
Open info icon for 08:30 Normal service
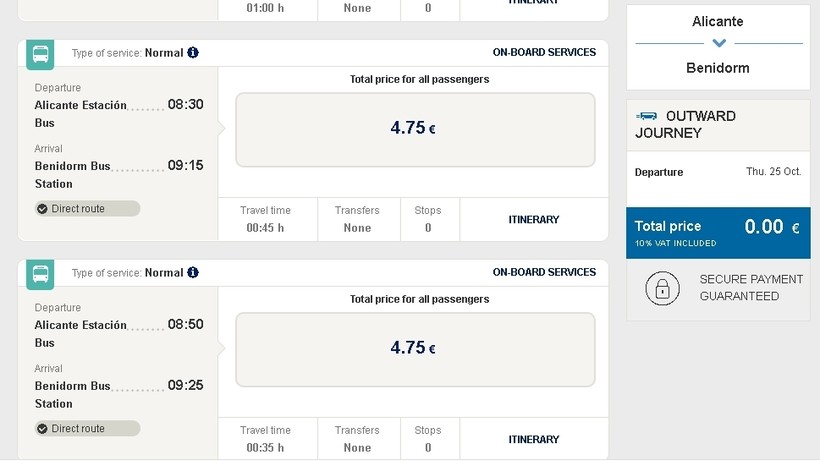[193, 53]
